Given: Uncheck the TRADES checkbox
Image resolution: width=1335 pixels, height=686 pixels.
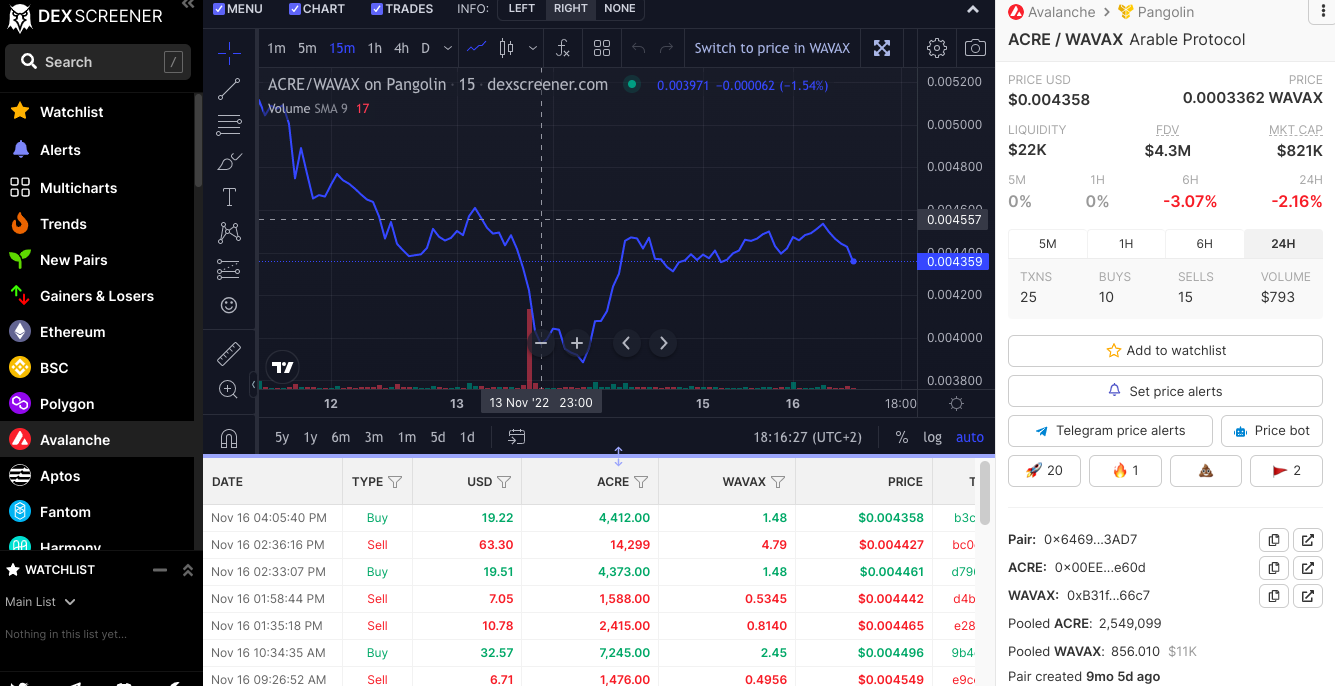Looking at the screenshot, I should (377, 9).
